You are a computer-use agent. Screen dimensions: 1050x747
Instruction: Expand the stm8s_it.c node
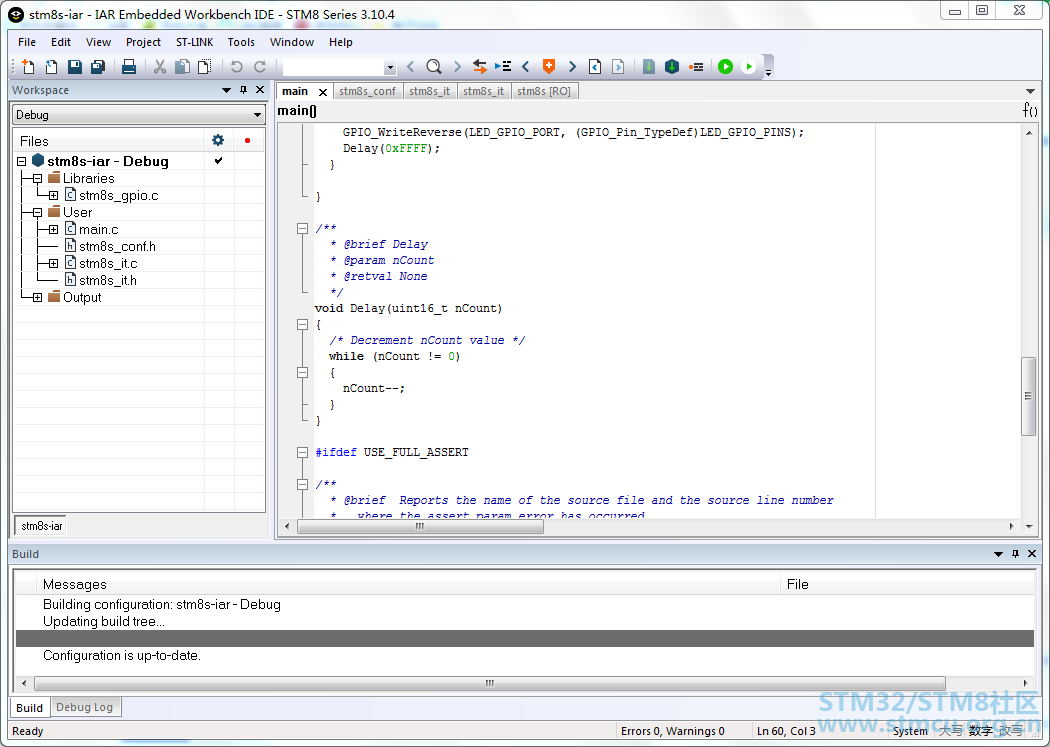click(54, 264)
